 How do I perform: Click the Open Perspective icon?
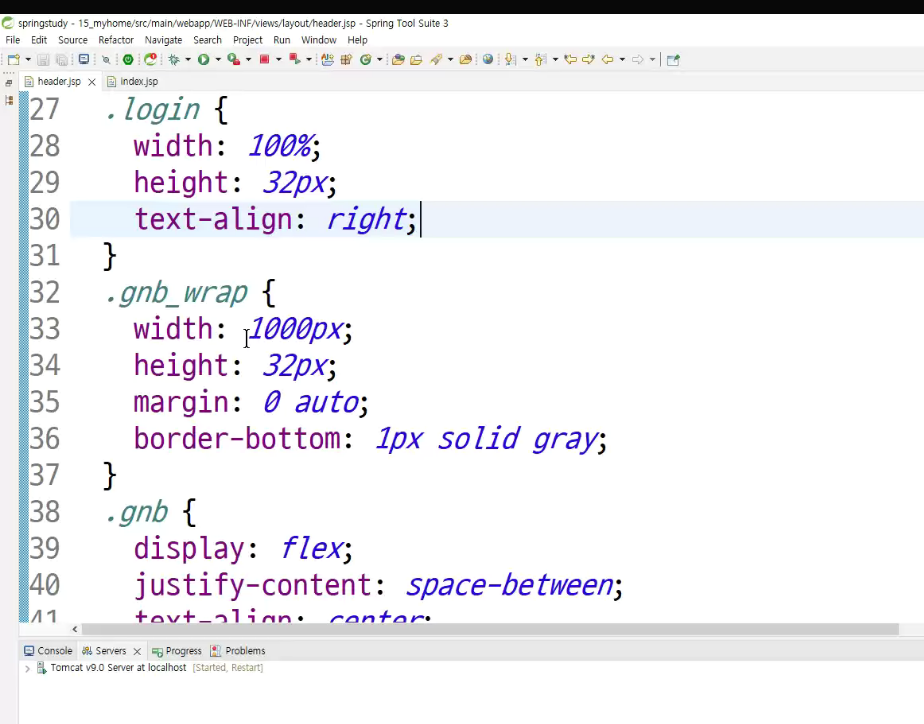pyautogui.click(x=673, y=59)
